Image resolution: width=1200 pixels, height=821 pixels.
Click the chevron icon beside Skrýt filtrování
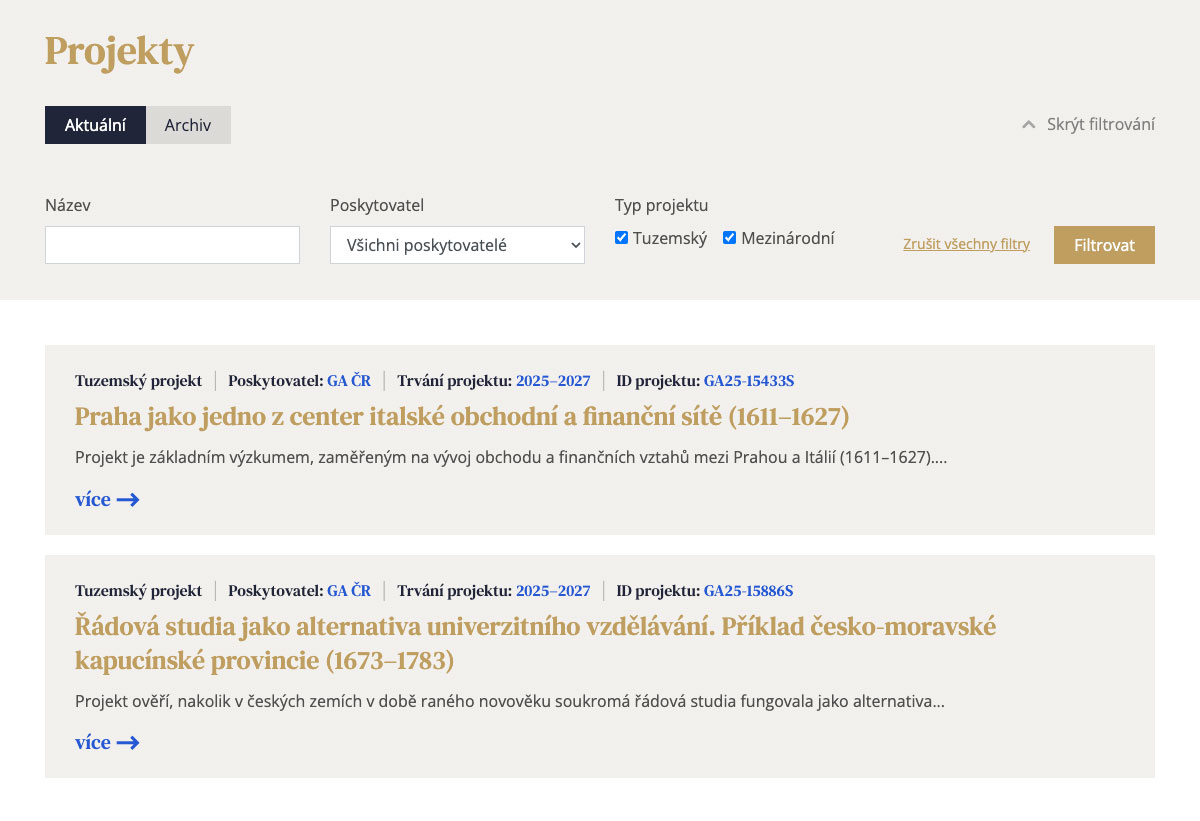1028,125
